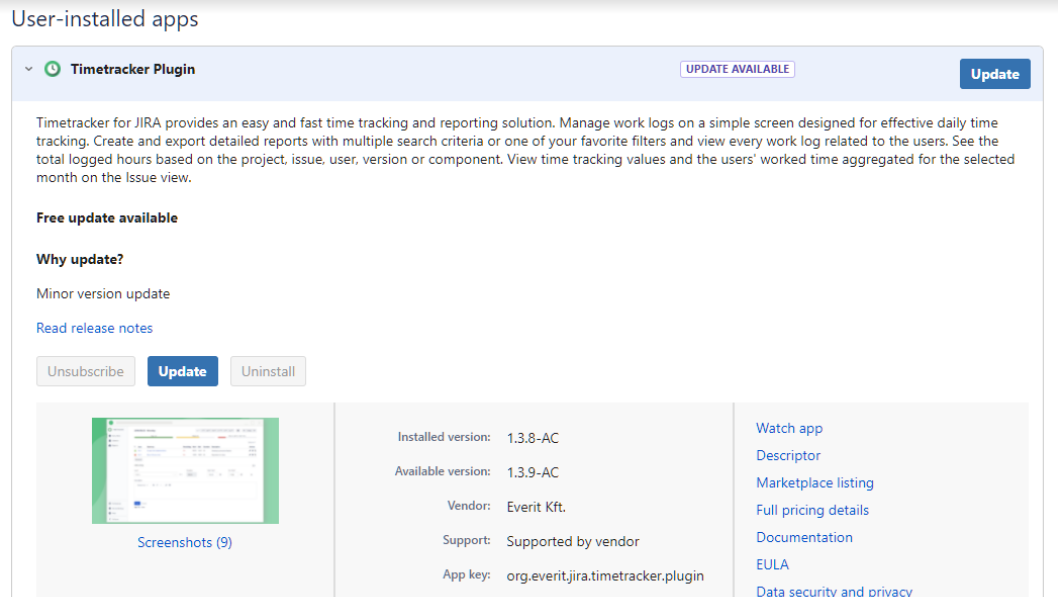Image resolution: width=1058 pixels, height=597 pixels.
Task: Collapse the Timetracker Plugin row chevron
Action: [28, 69]
